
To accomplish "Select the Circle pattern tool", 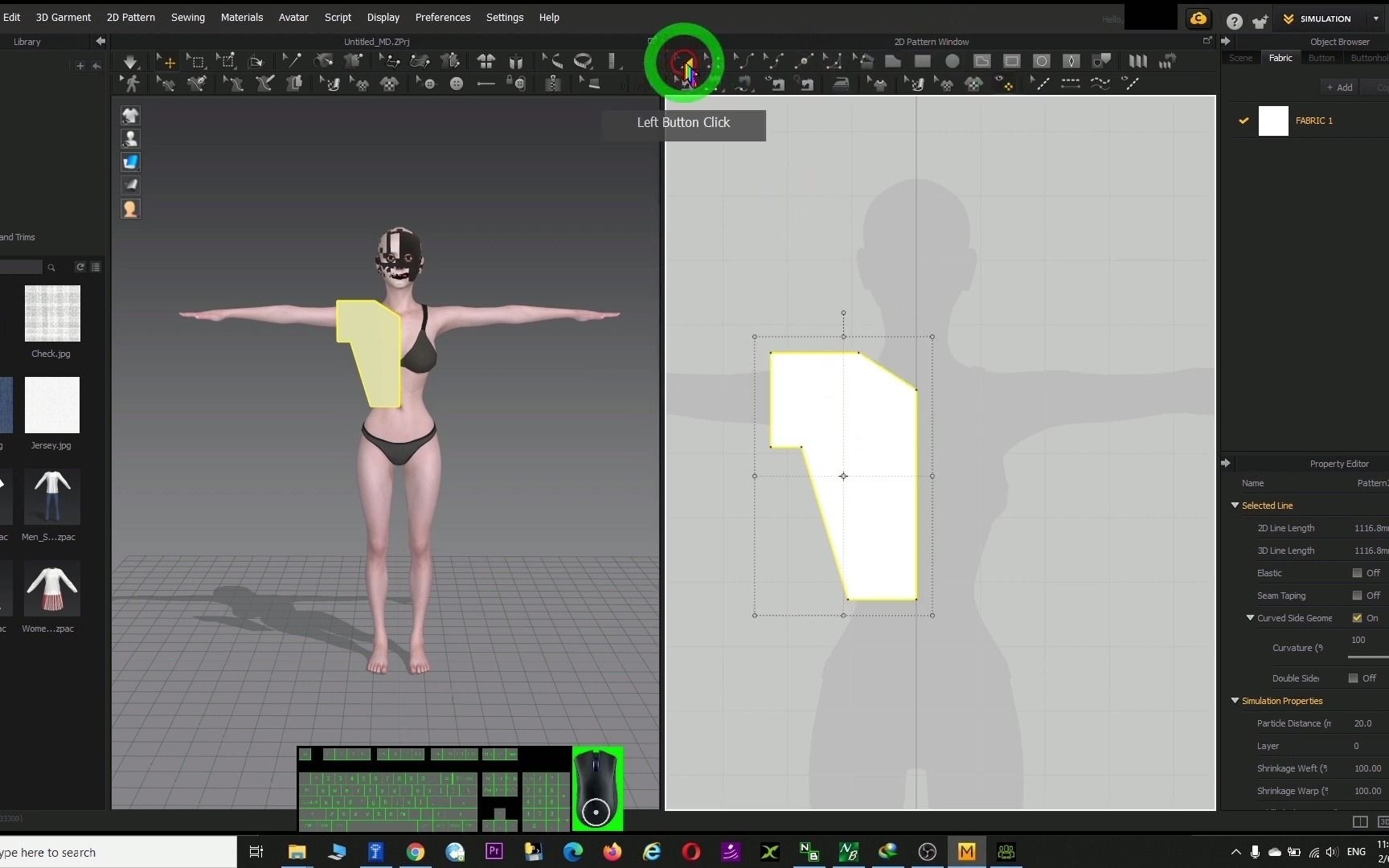I will pyautogui.click(x=952, y=61).
